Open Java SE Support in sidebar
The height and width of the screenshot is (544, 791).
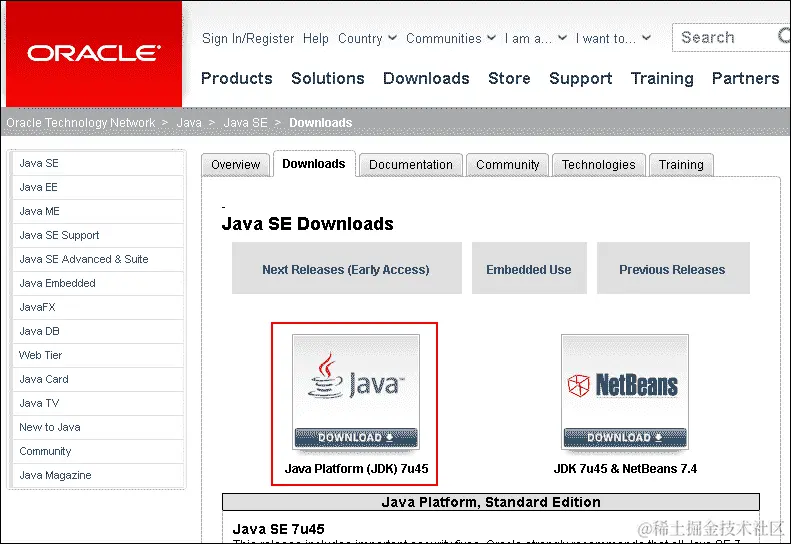click(98, 235)
